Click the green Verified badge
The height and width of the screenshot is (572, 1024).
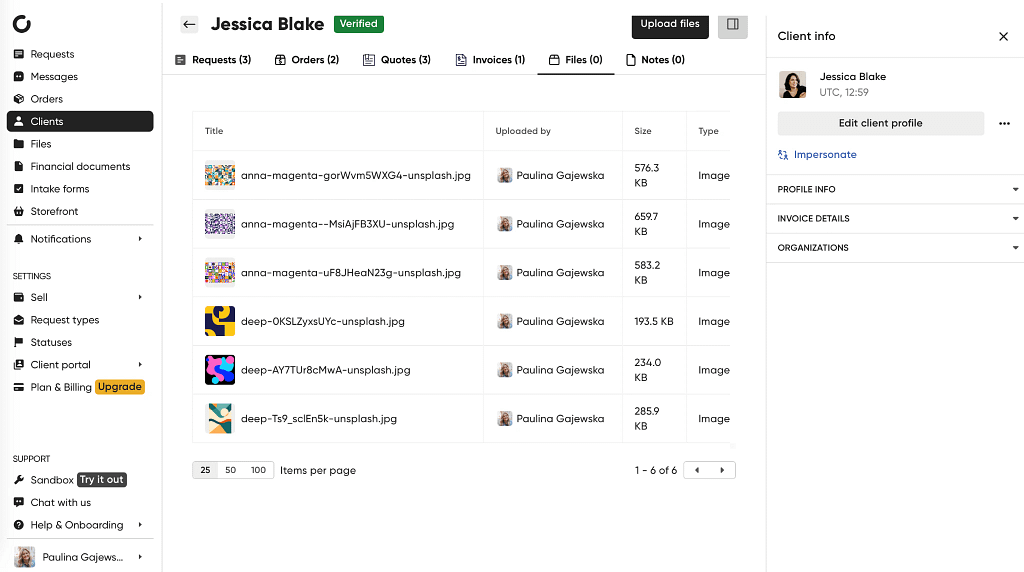(359, 24)
